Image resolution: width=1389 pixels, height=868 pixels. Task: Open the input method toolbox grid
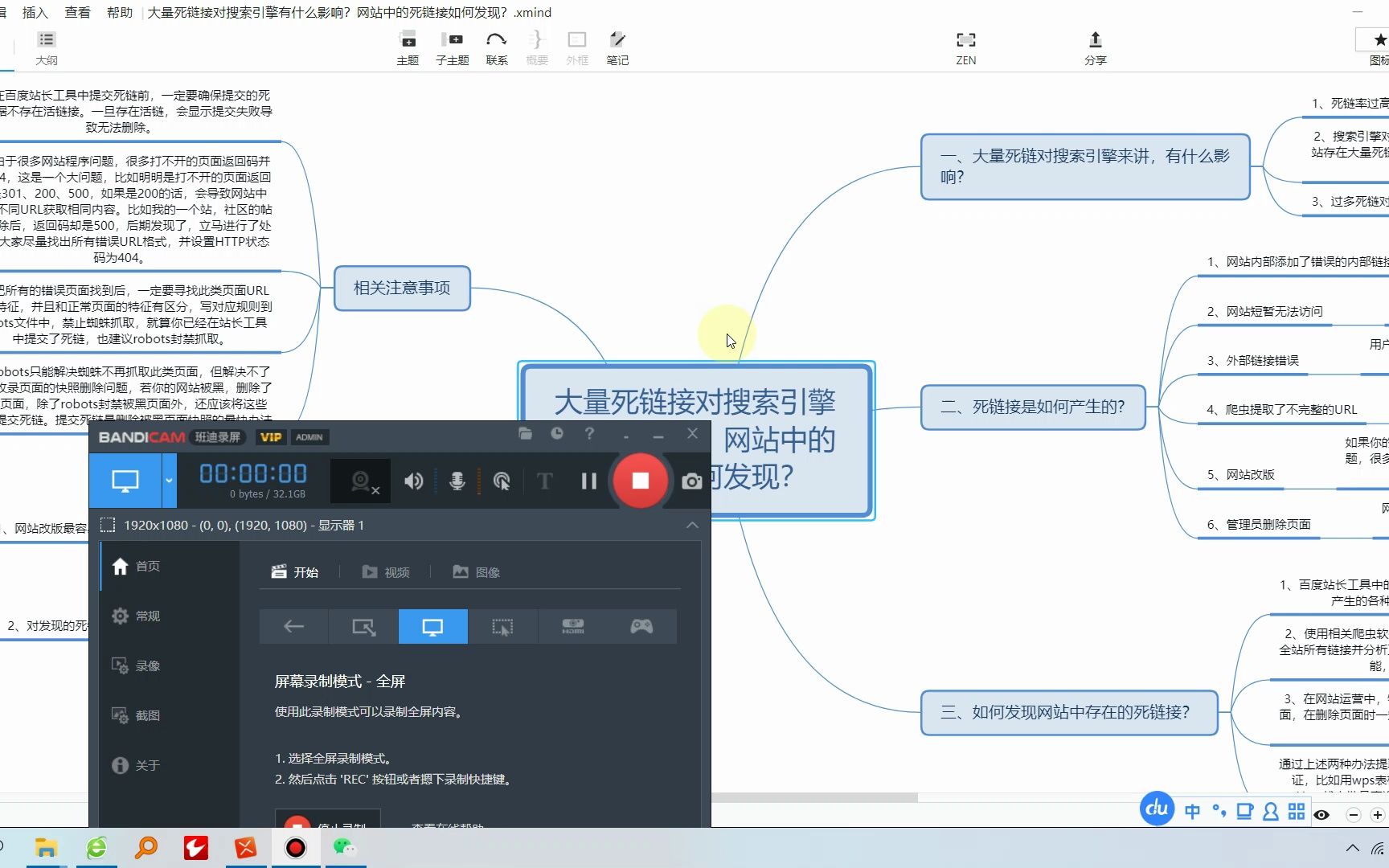(x=1297, y=812)
